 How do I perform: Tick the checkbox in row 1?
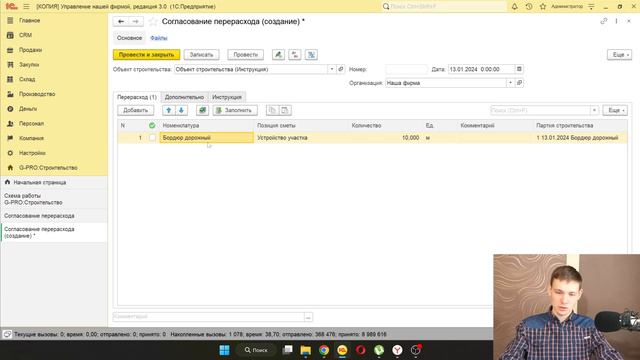point(152,138)
